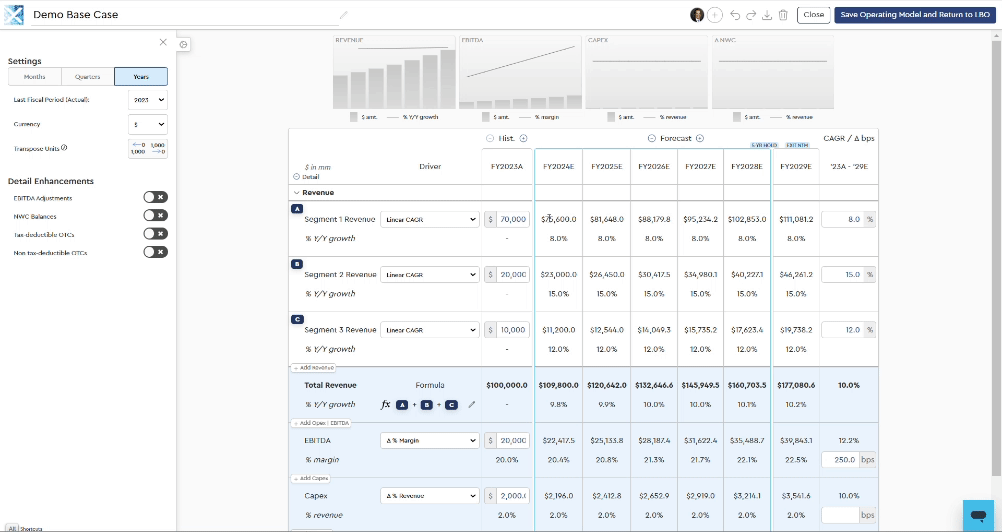Click the plus icon next to Hist.
The width and height of the screenshot is (1002, 532).
[x=523, y=138]
